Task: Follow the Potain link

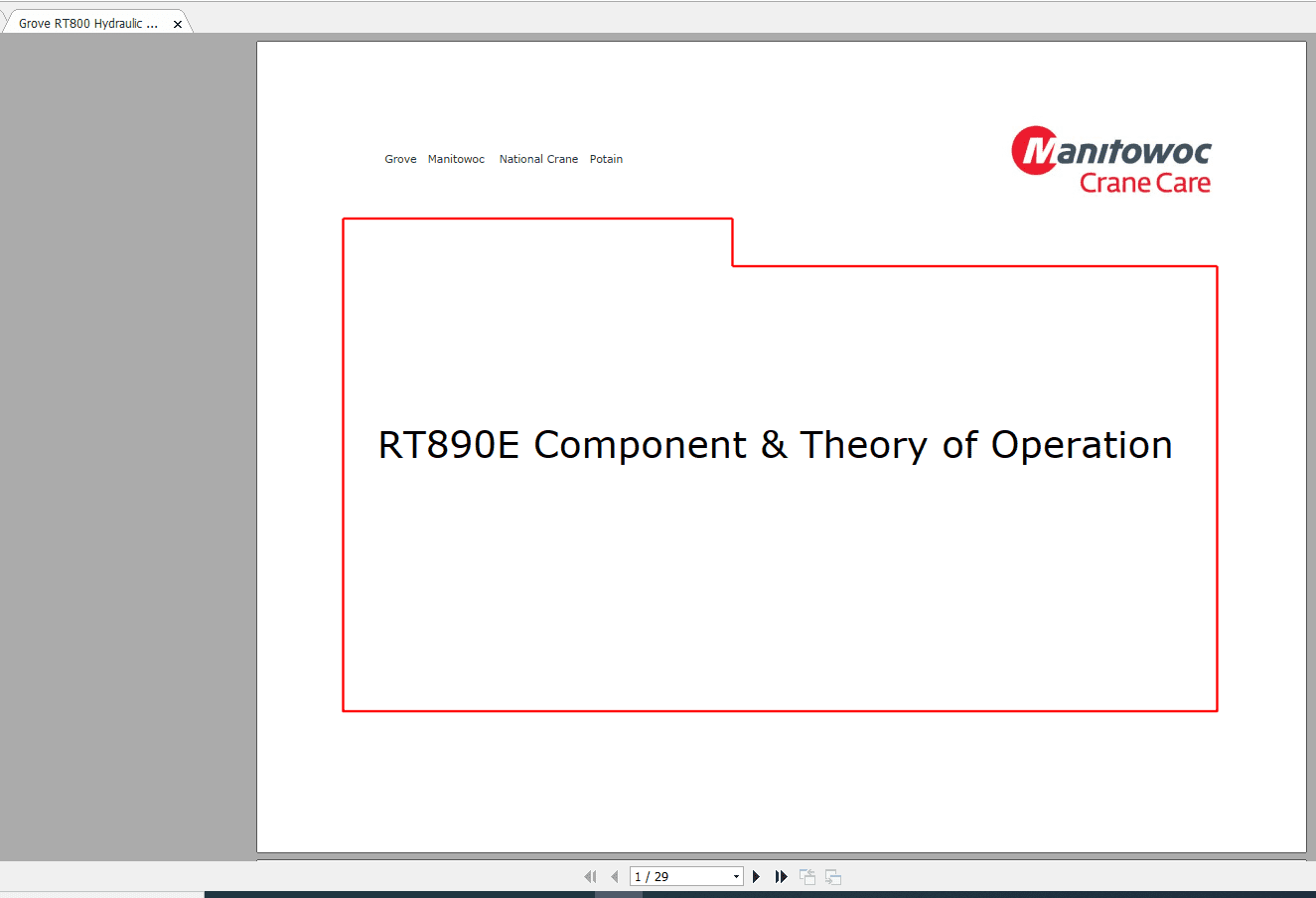Action: tap(606, 159)
